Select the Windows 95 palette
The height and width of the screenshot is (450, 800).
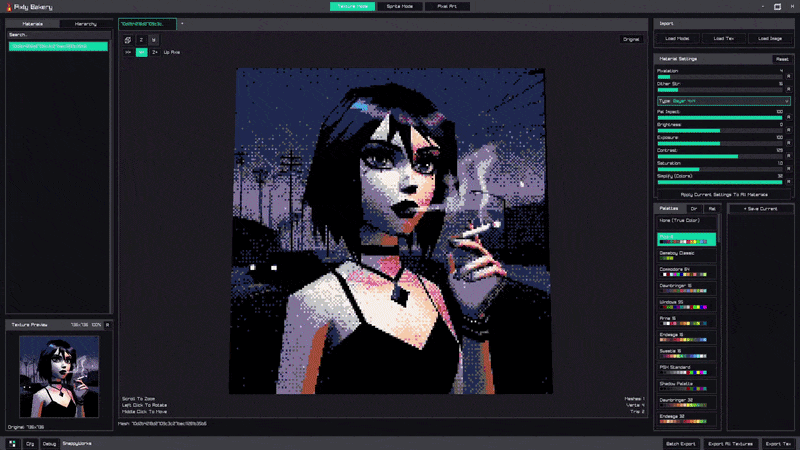tap(686, 304)
